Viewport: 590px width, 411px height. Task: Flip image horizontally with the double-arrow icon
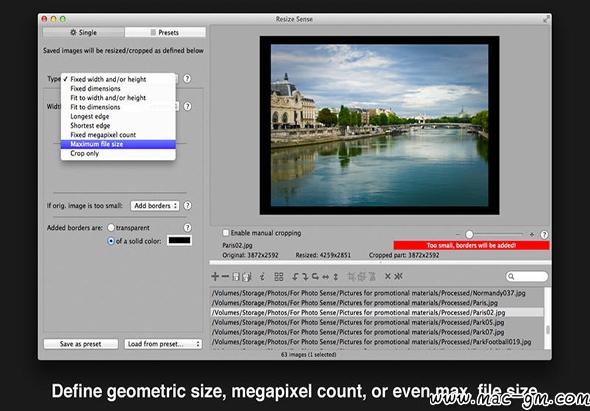tap(325, 277)
